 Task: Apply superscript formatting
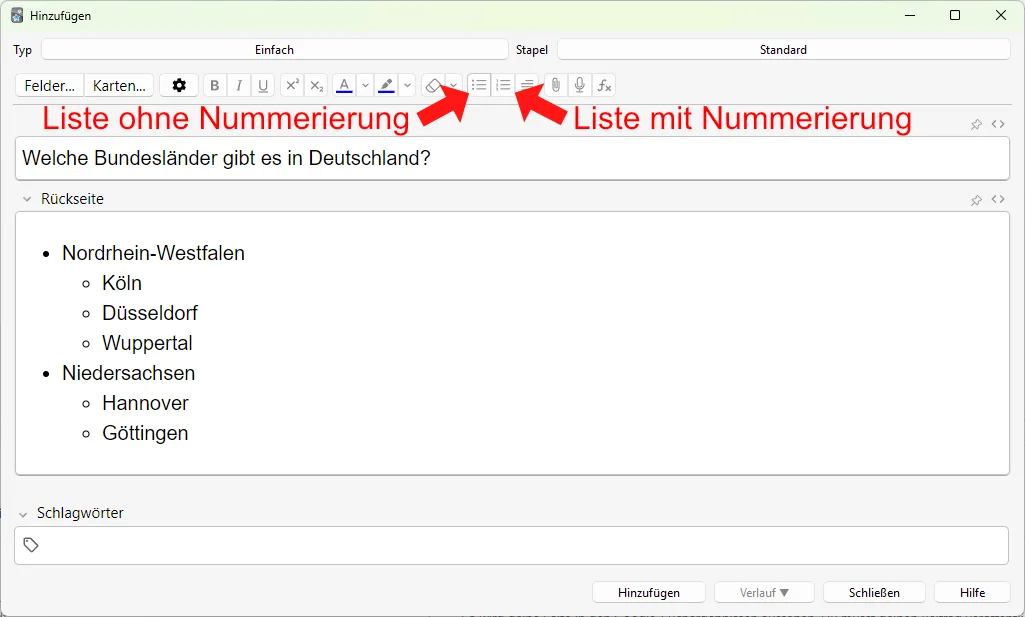click(x=292, y=86)
